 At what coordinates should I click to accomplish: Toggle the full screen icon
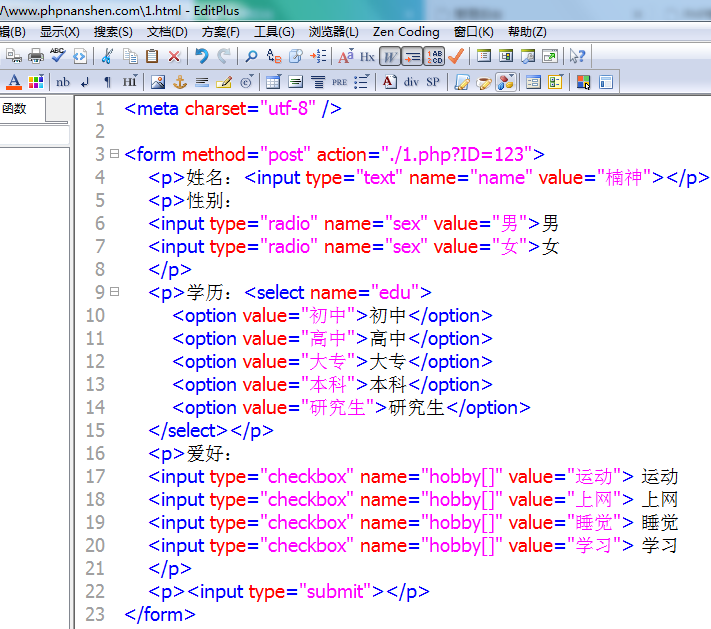pyautogui.click(x=550, y=56)
